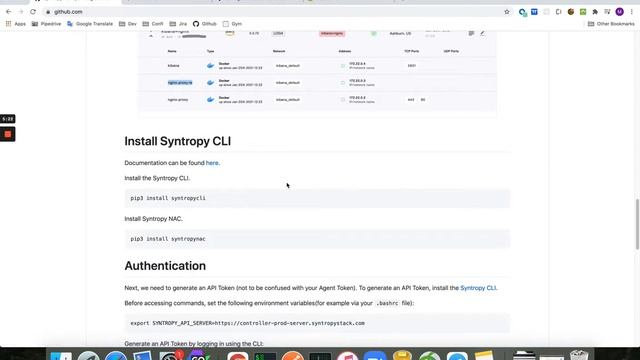Click the 'Install Syntropy NAC.' text
Viewport: 640px width, 360px height.
153,219
